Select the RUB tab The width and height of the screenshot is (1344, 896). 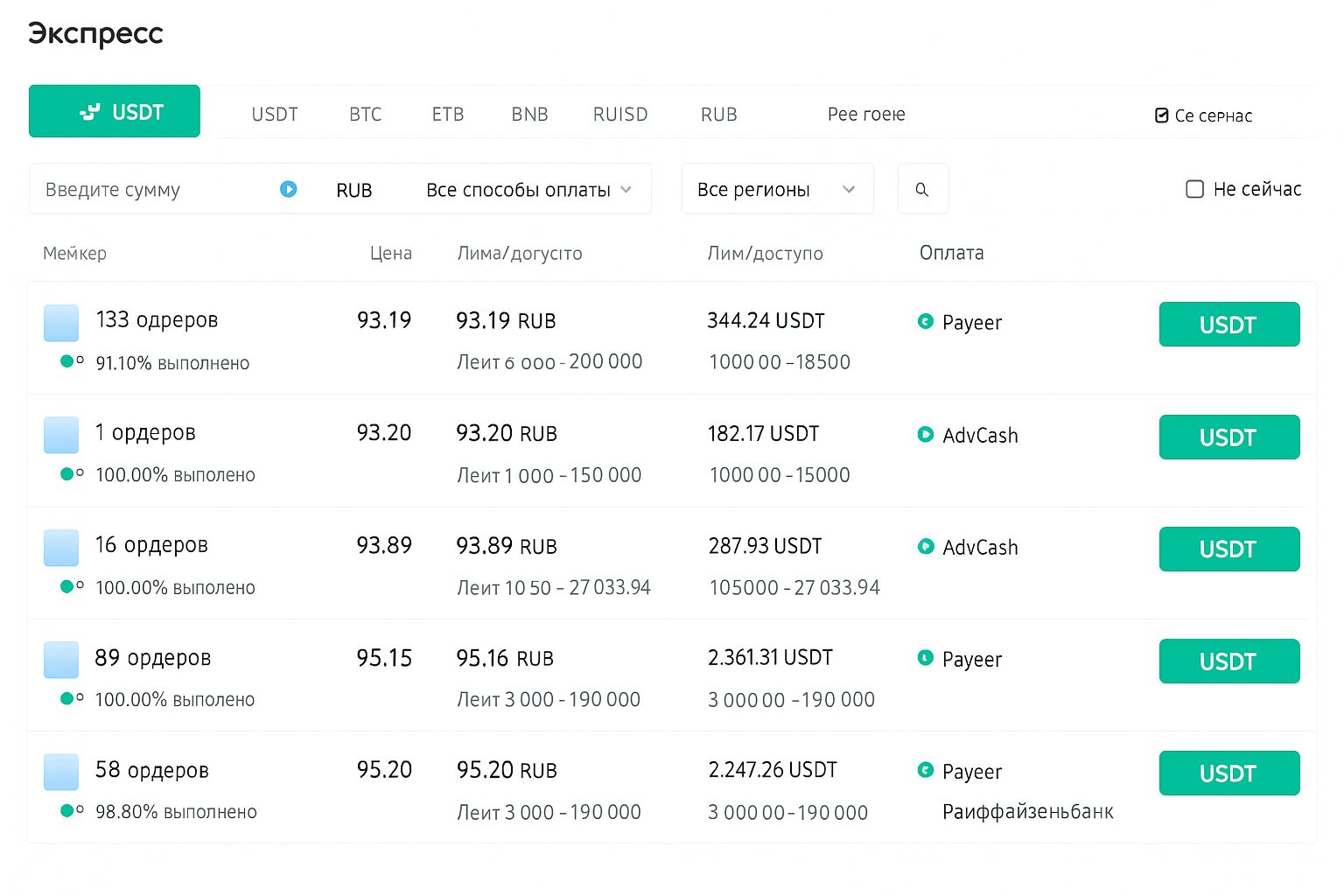pyautogui.click(x=719, y=115)
